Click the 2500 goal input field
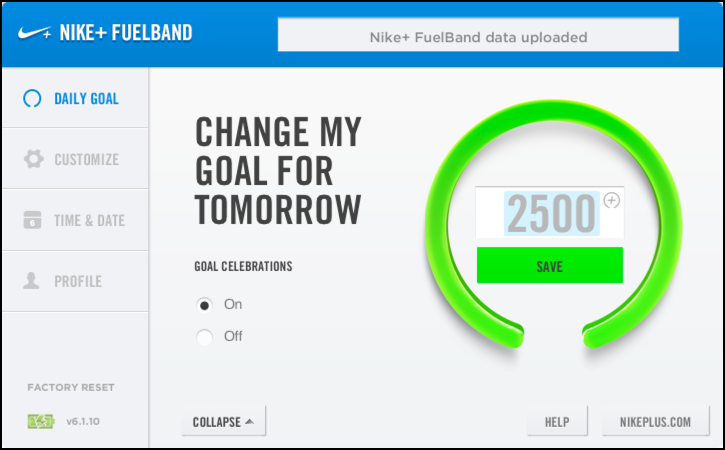 coord(550,213)
